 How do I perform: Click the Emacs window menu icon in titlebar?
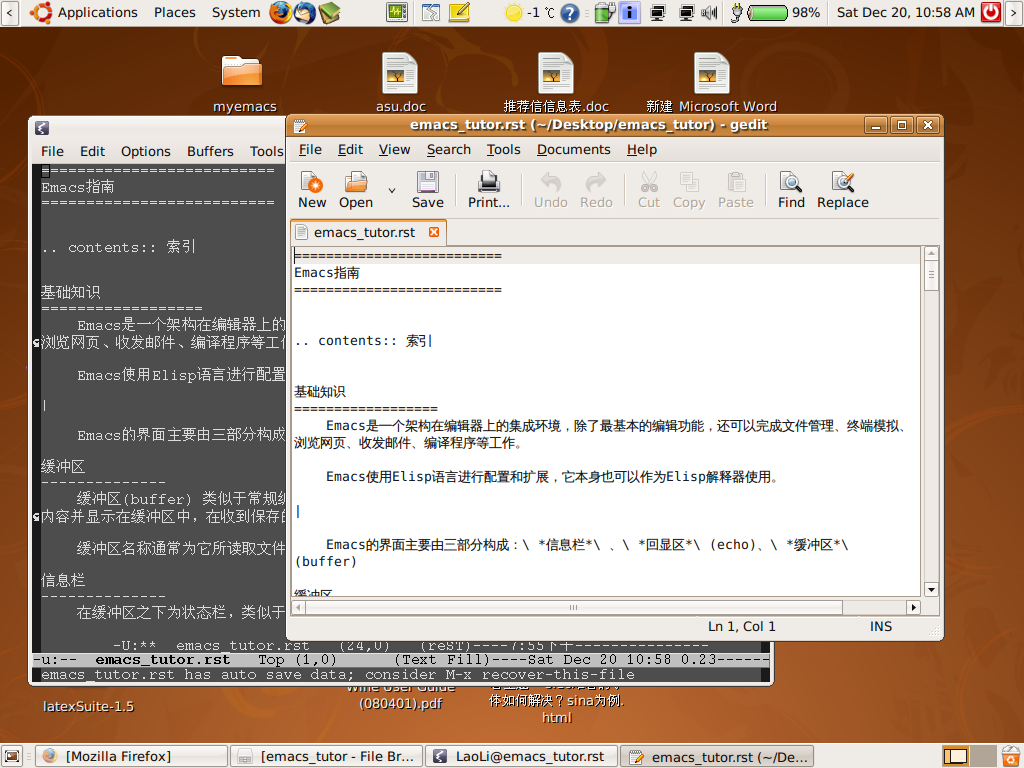(42, 128)
